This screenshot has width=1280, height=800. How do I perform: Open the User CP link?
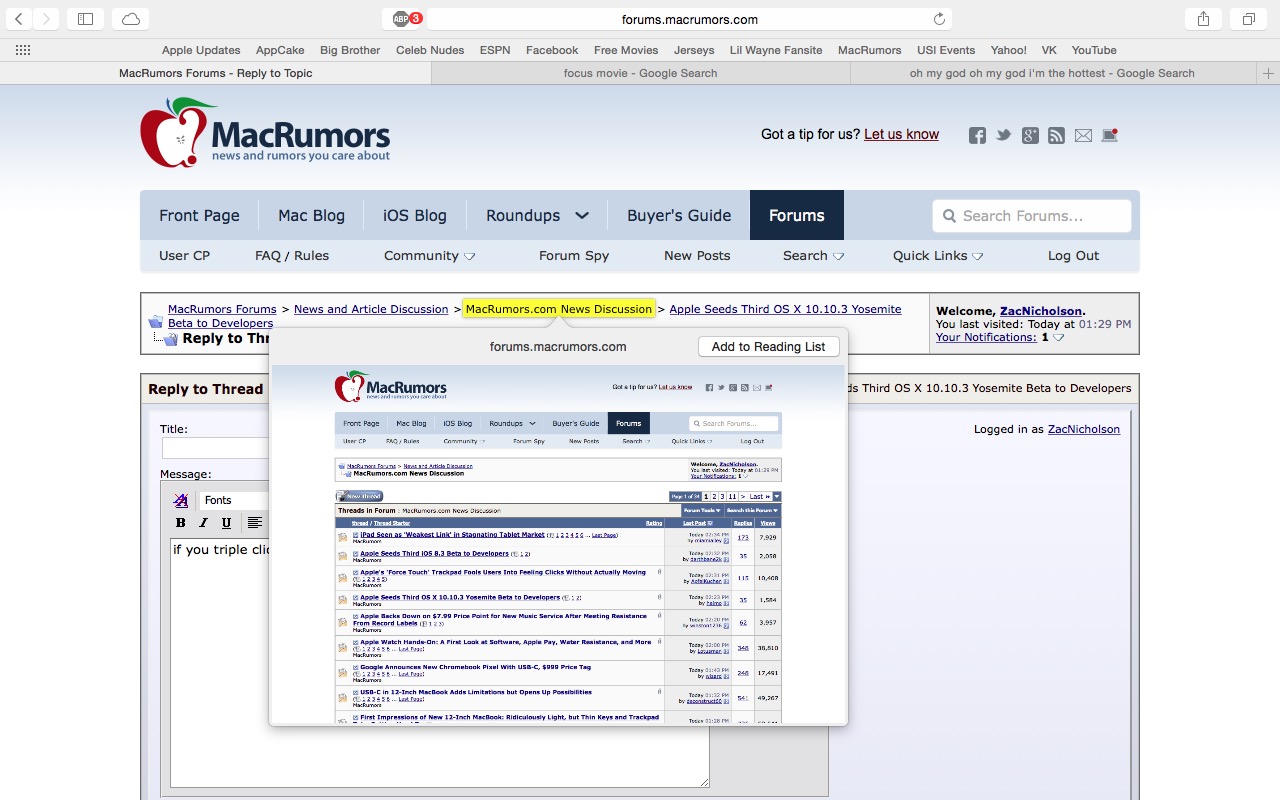(184, 256)
